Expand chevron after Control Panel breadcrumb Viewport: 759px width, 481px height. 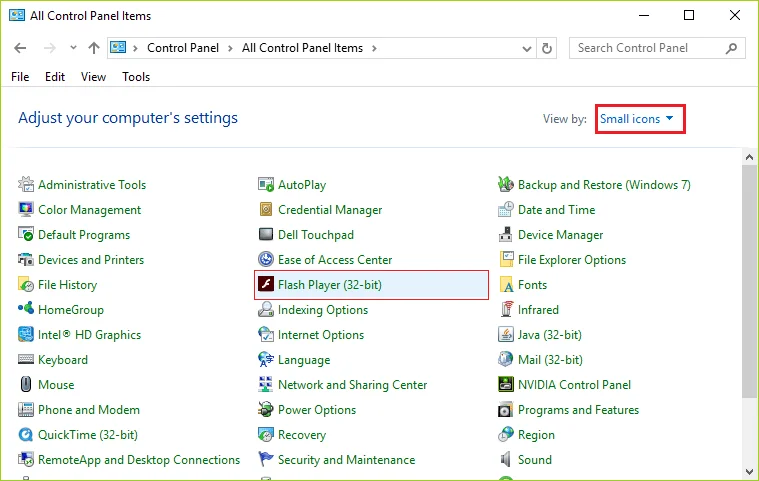coord(230,48)
